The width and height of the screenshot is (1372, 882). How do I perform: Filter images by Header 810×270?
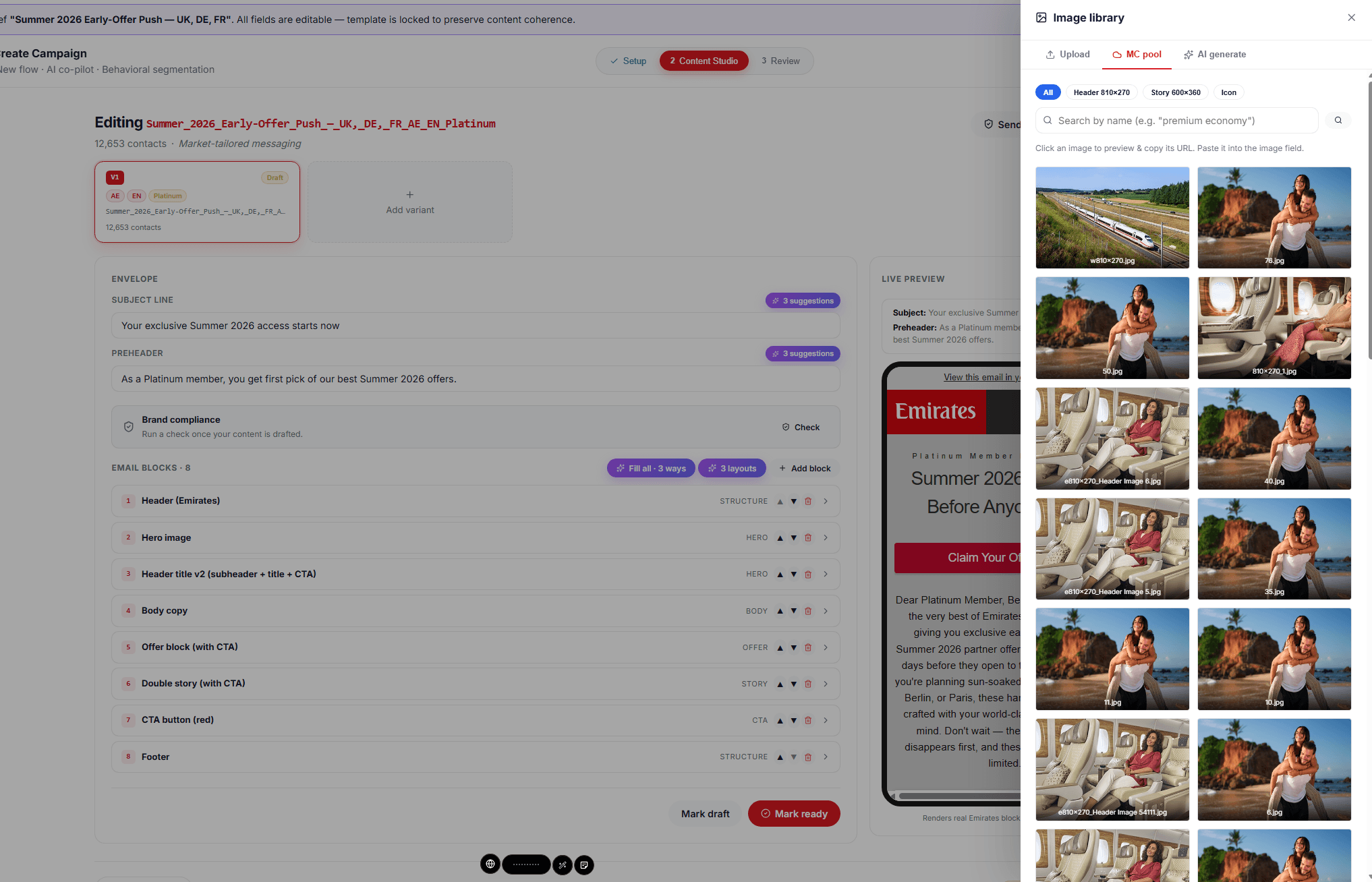point(1102,92)
